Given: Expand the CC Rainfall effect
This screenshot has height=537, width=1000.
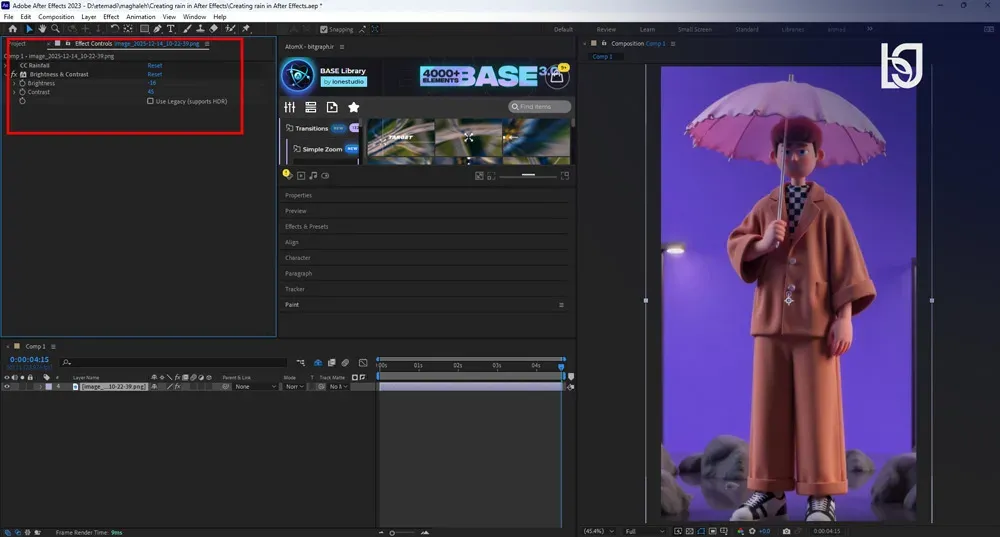Looking at the screenshot, I should tap(6, 65).
